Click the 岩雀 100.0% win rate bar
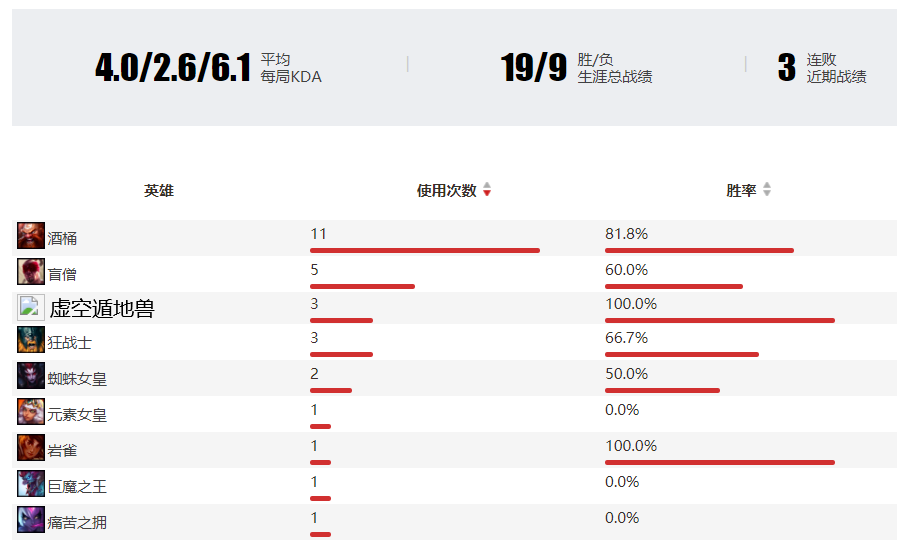The width and height of the screenshot is (910, 548). (719, 462)
